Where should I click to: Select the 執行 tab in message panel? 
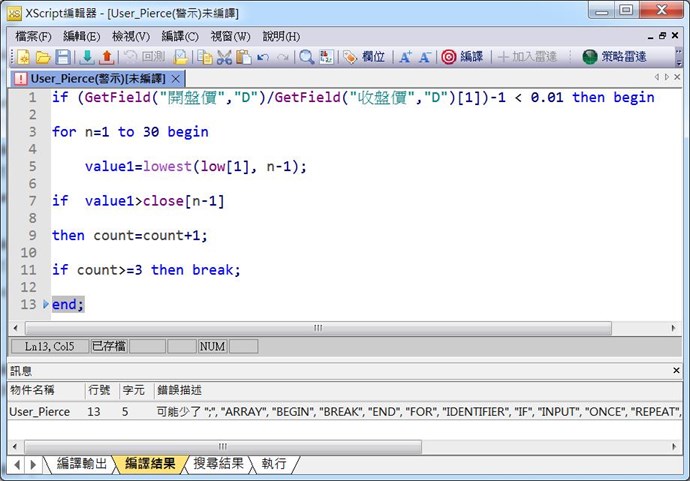pos(274,464)
